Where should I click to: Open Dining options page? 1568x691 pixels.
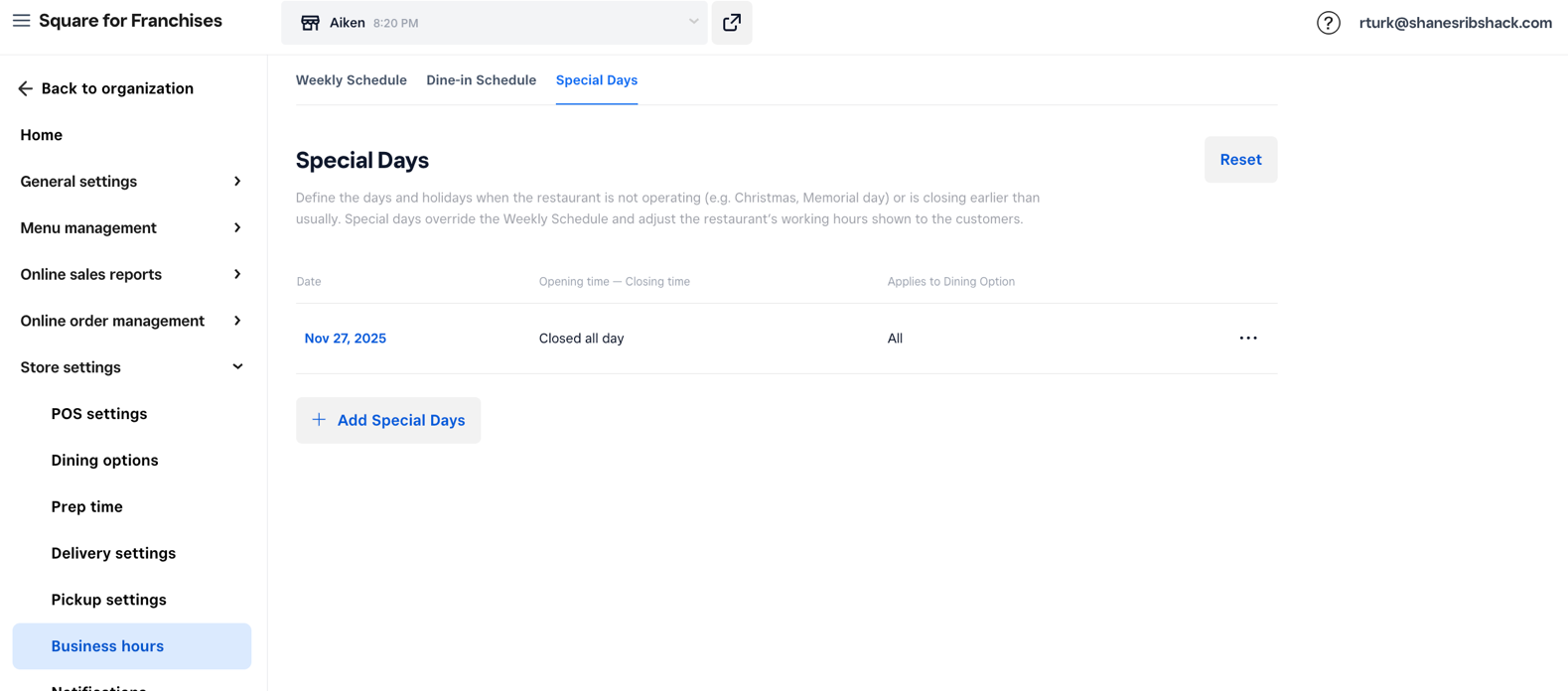coord(104,461)
